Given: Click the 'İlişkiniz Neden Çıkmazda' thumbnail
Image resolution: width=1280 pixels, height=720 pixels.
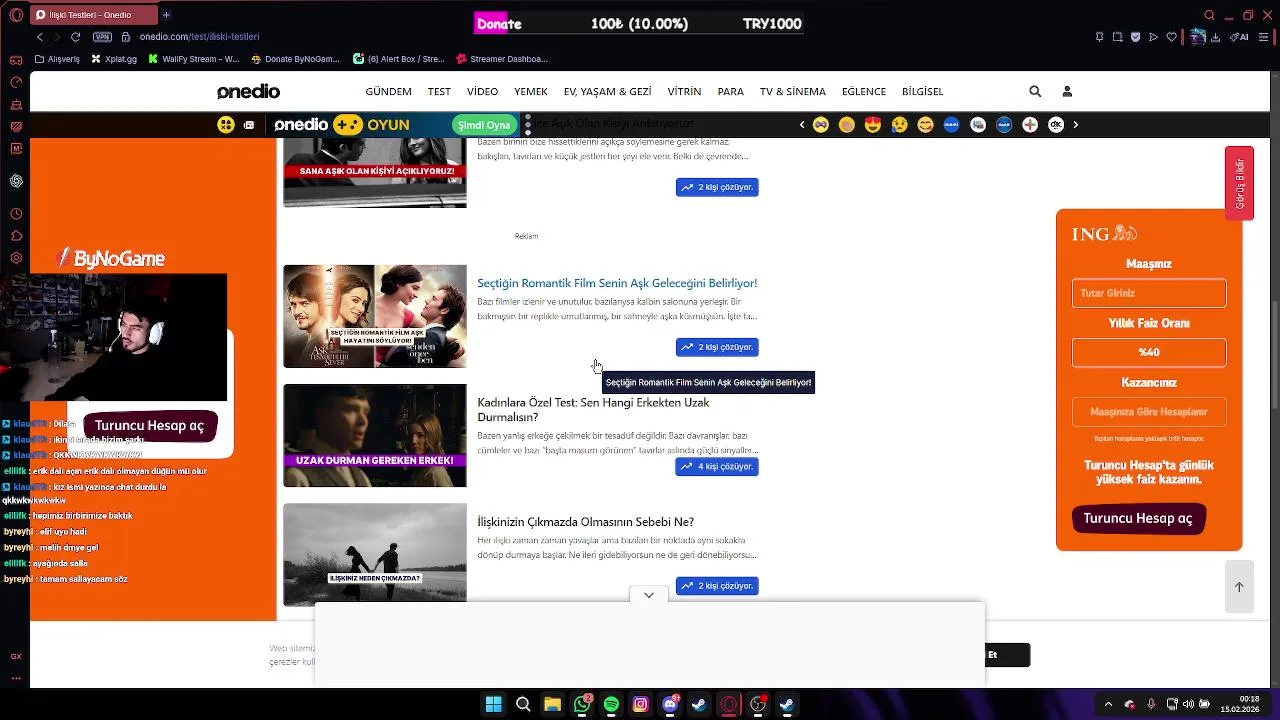Looking at the screenshot, I should coord(375,554).
